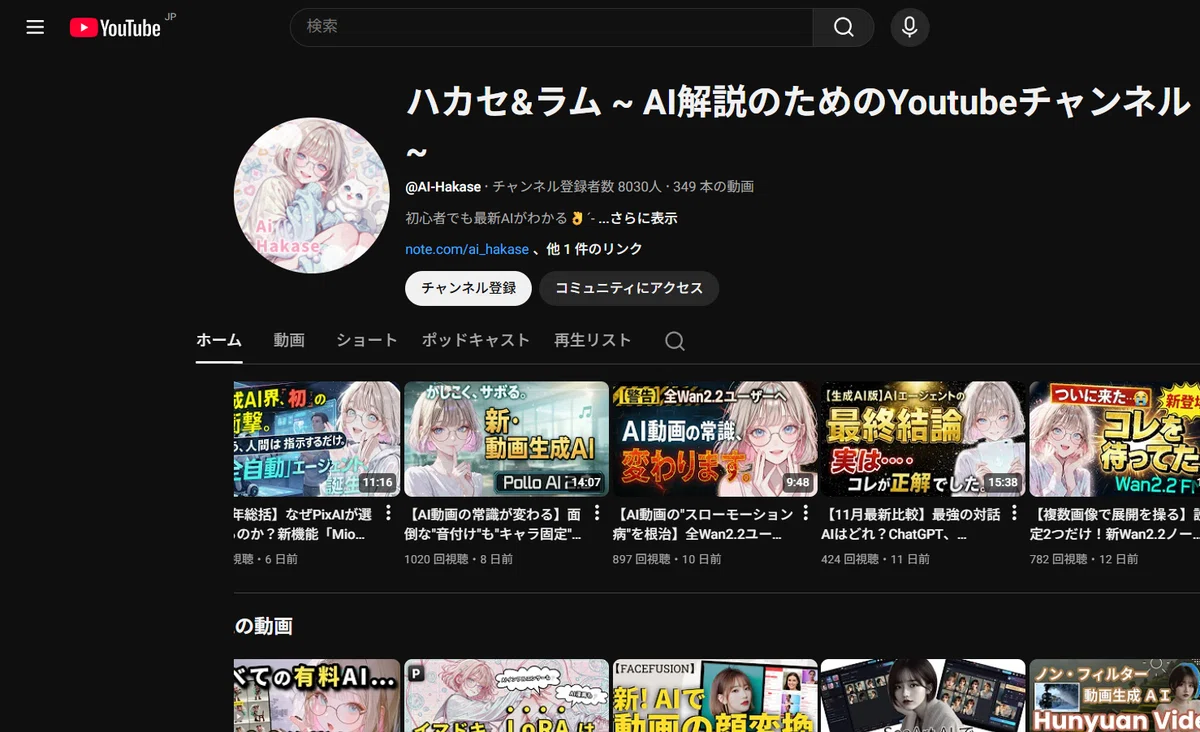Open the 最終結論 15:38 video thumbnail
The image size is (1200, 732).
pos(923,438)
